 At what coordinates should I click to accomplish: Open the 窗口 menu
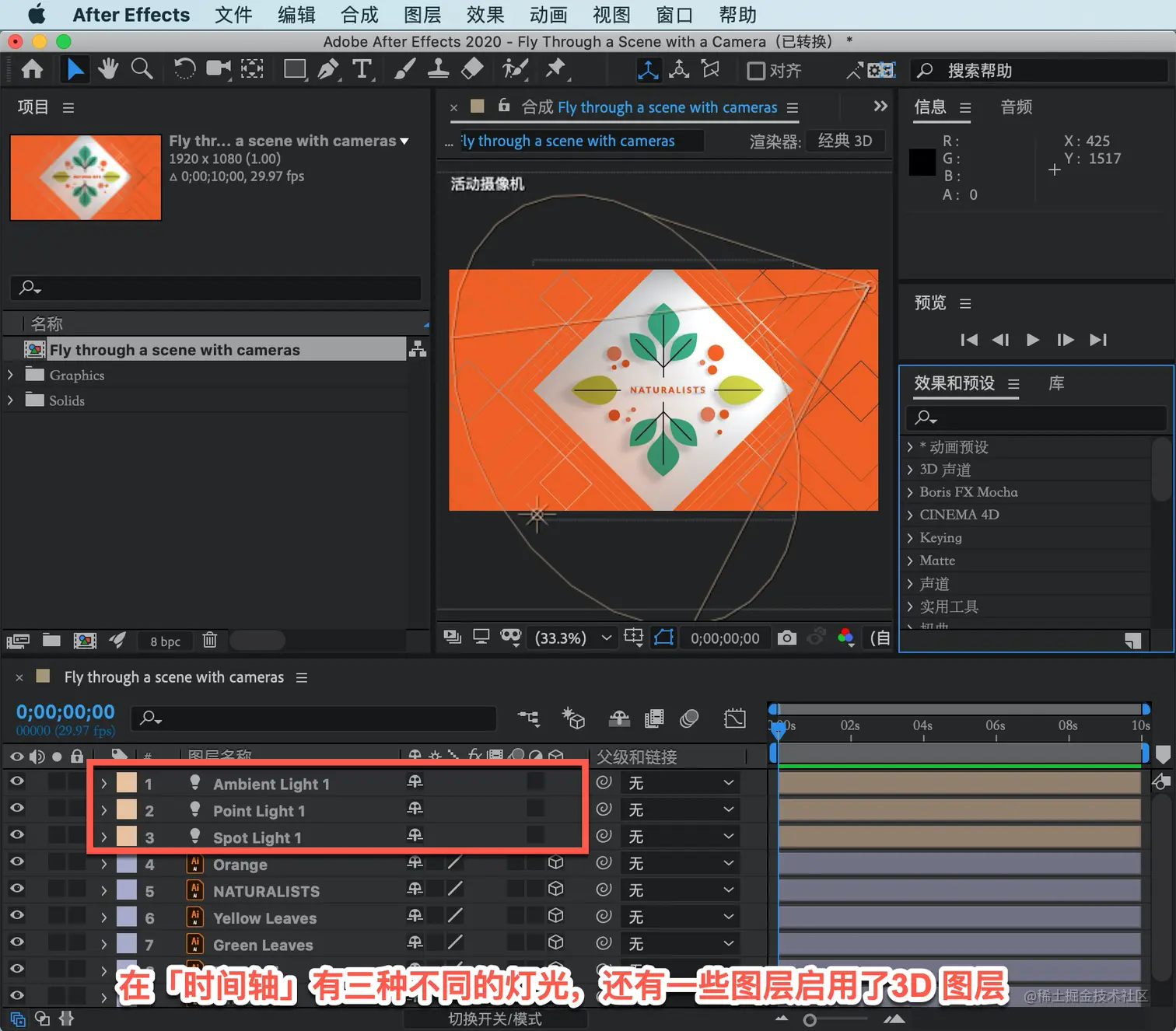tap(674, 15)
